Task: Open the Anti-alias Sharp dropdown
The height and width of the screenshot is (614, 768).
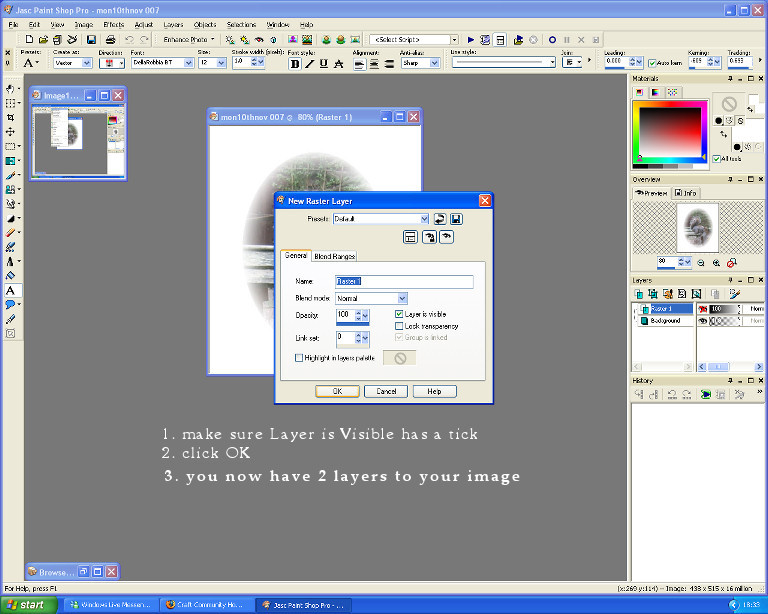Action: pos(434,63)
